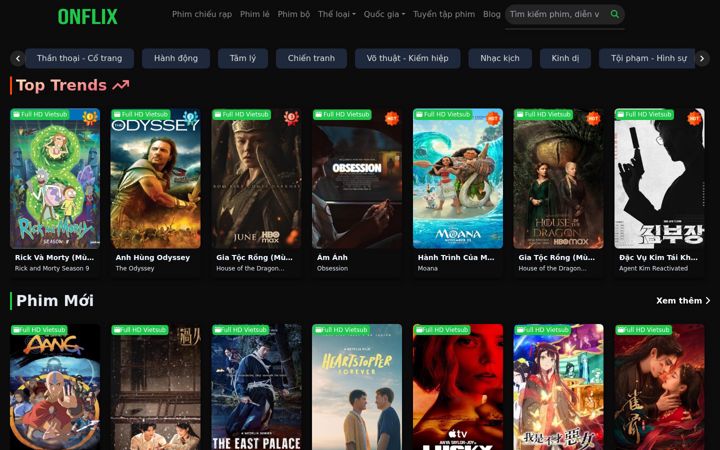720x450 pixels.
Task: Open Rick and Morty Season 9 poster
Action: 55,179
